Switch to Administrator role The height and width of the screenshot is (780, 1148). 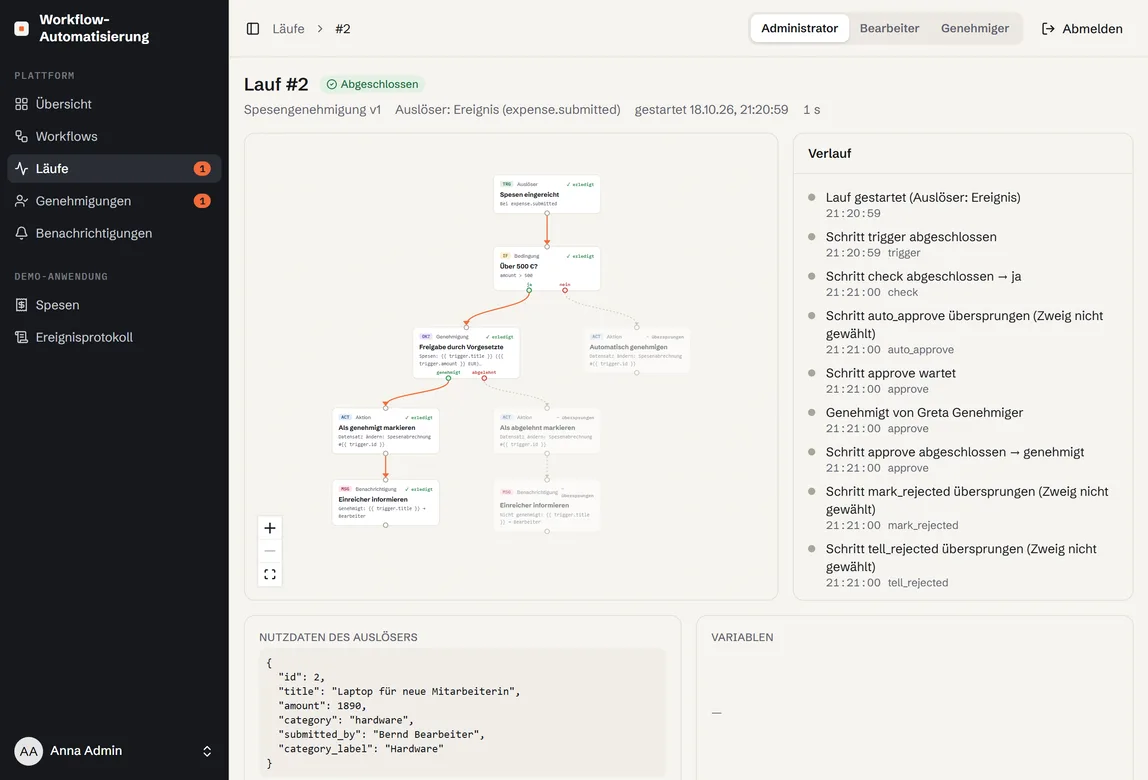800,28
